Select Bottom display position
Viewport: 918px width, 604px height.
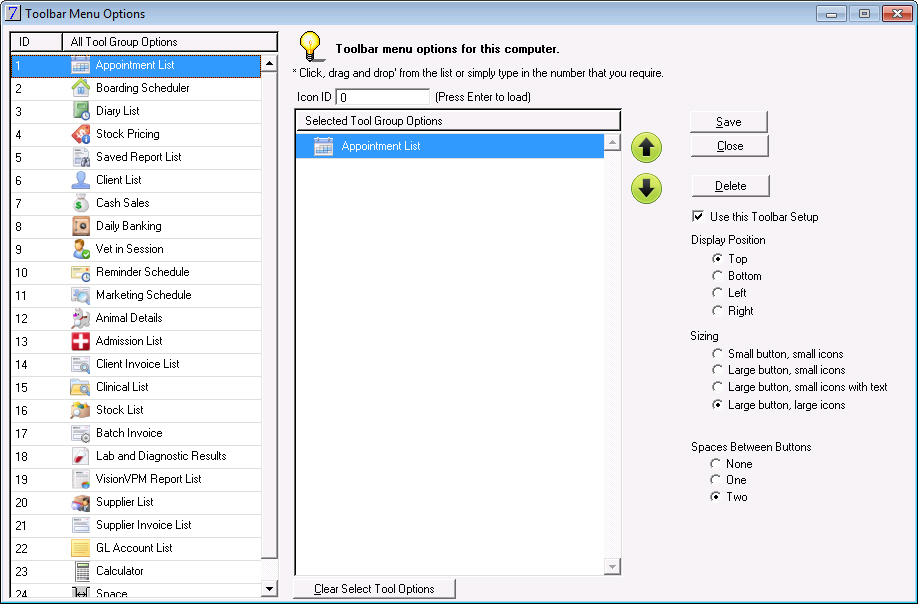[x=717, y=276]
